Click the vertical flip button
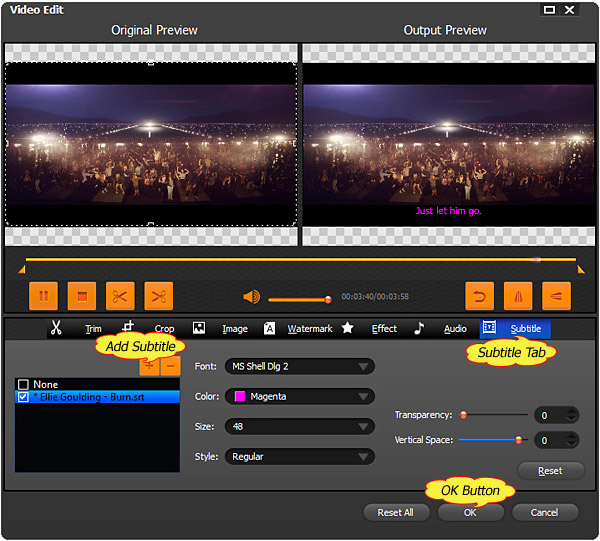This screenshot has height=541, width=600. click(x=556, y=296)
